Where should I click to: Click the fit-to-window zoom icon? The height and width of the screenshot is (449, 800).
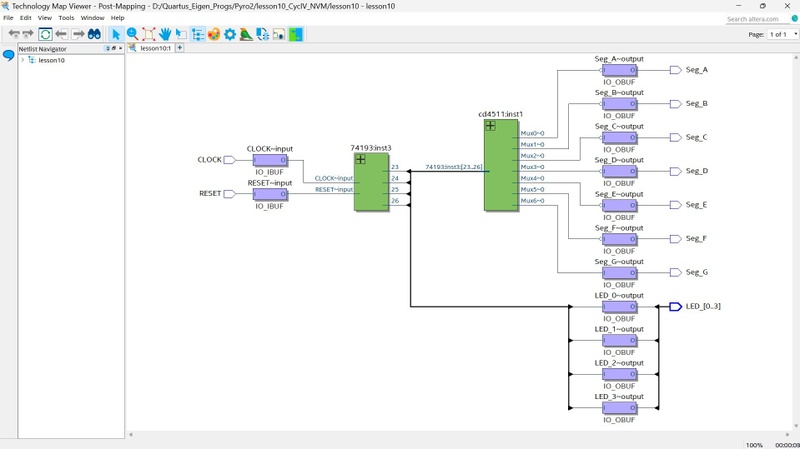(148, 34)
